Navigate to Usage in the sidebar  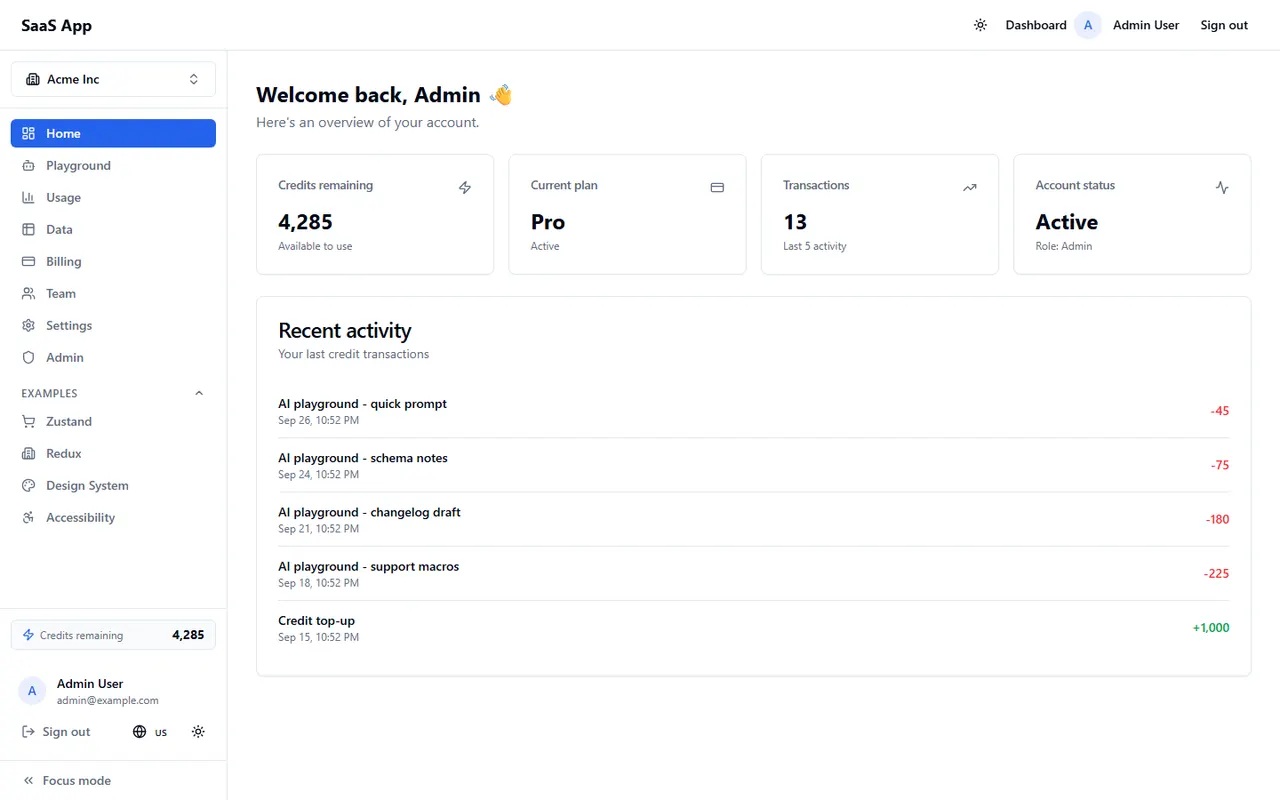[113, 198]
